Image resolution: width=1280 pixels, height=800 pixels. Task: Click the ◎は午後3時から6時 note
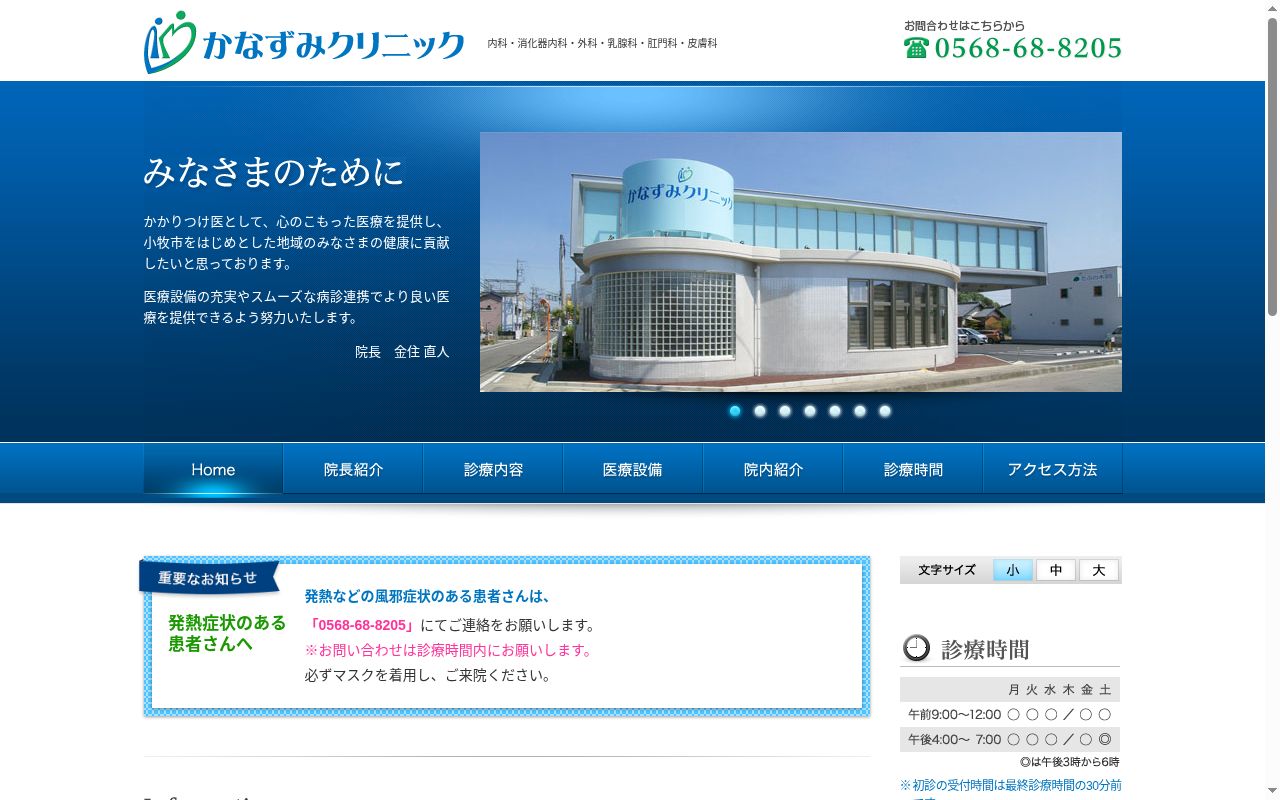1069,762
